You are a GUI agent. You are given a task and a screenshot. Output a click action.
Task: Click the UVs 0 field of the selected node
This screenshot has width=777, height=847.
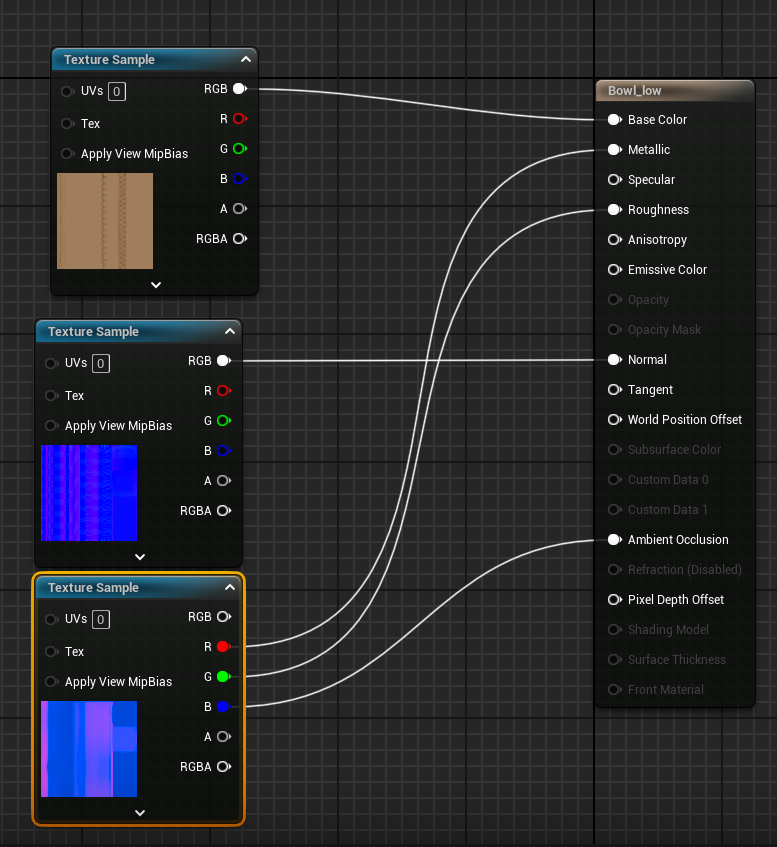tap(101, 620)
